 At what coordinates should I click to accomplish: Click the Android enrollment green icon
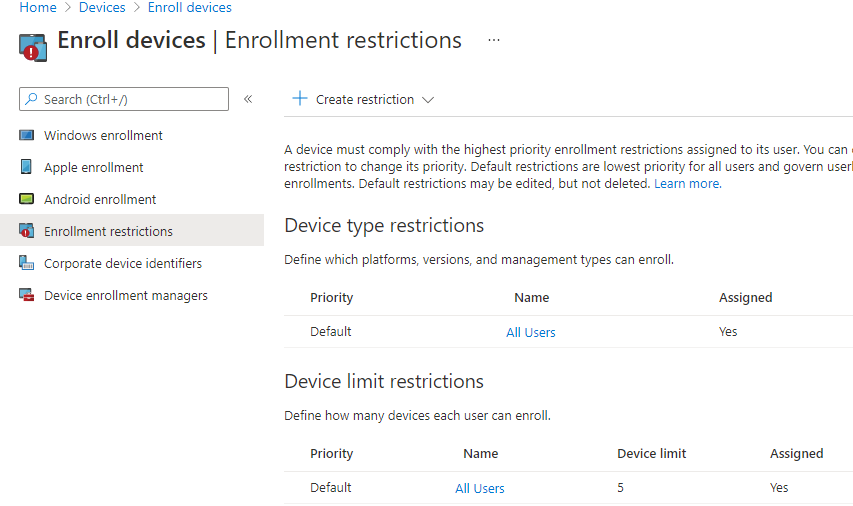click(x=26, y=200)
